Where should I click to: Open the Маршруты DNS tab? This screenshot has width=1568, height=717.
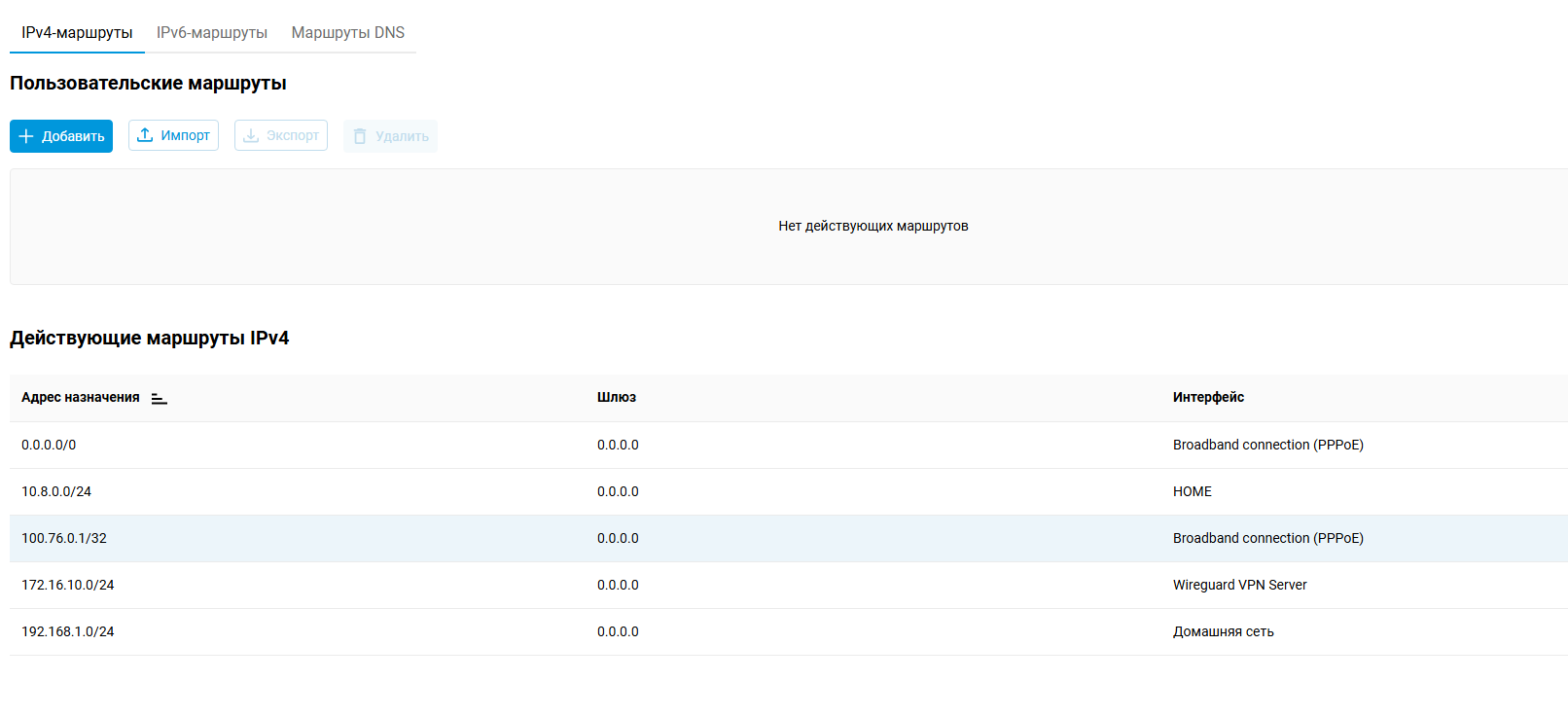[347, 32]
